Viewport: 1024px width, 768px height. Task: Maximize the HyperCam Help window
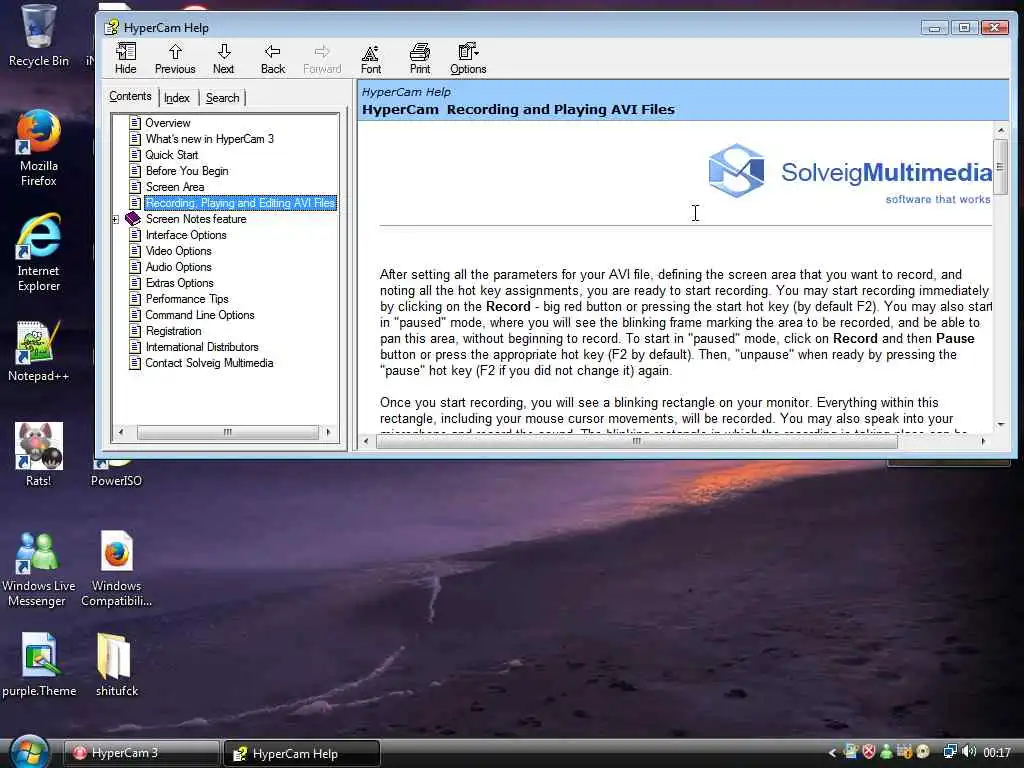coord(965,27)
